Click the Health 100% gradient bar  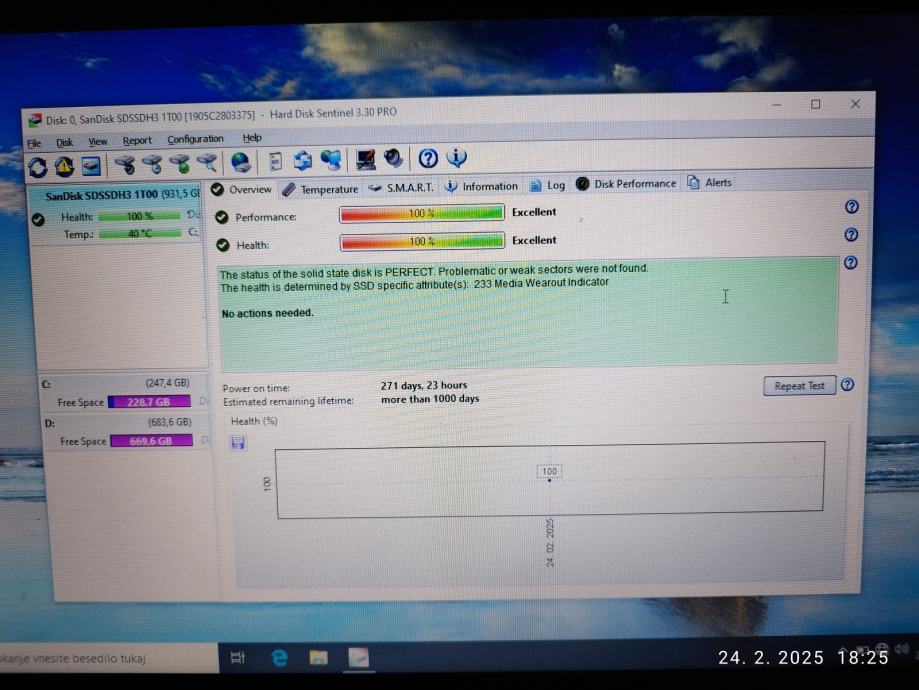coord(421,241)
